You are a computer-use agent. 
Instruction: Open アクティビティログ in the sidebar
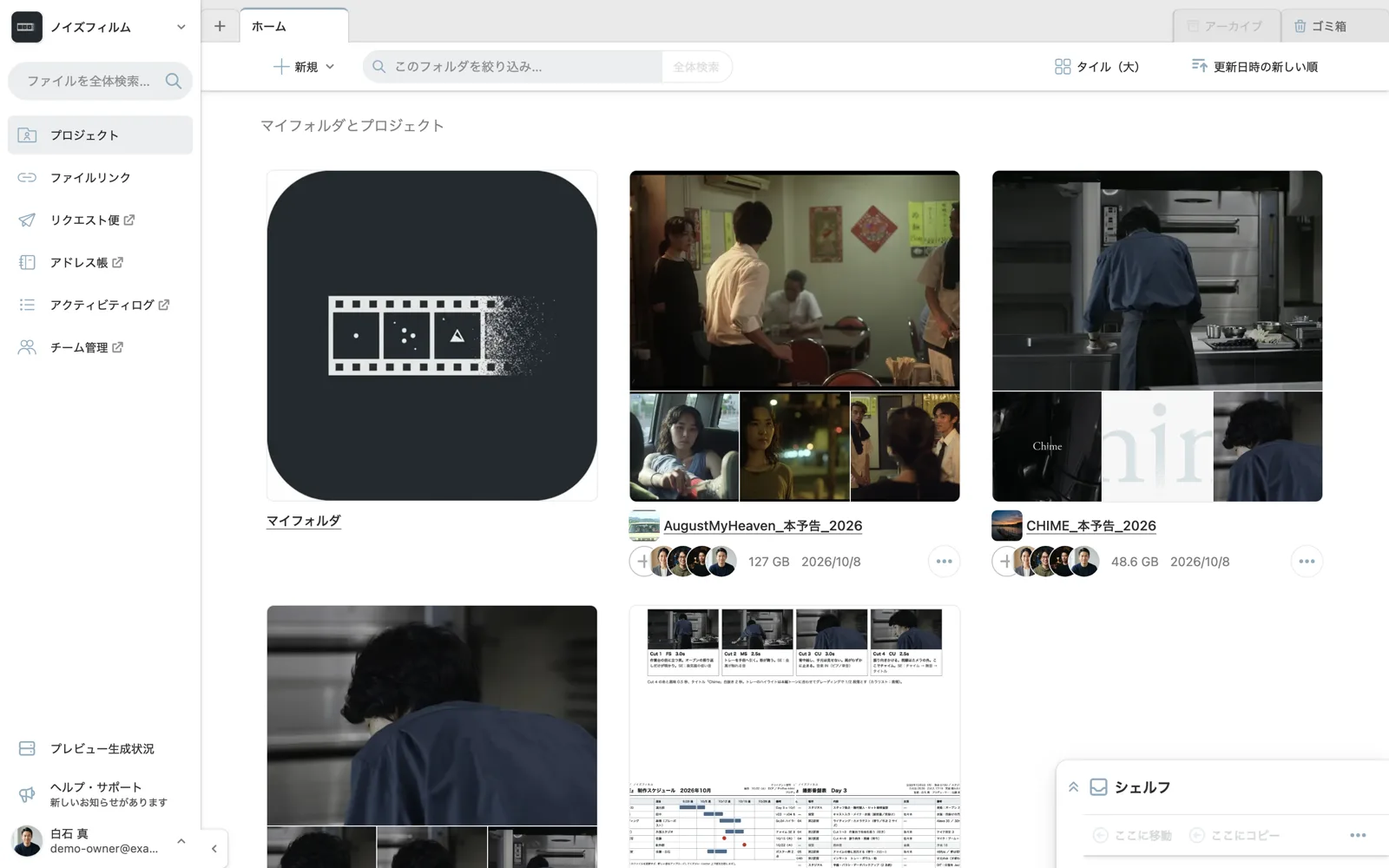(x=101, y=306)
